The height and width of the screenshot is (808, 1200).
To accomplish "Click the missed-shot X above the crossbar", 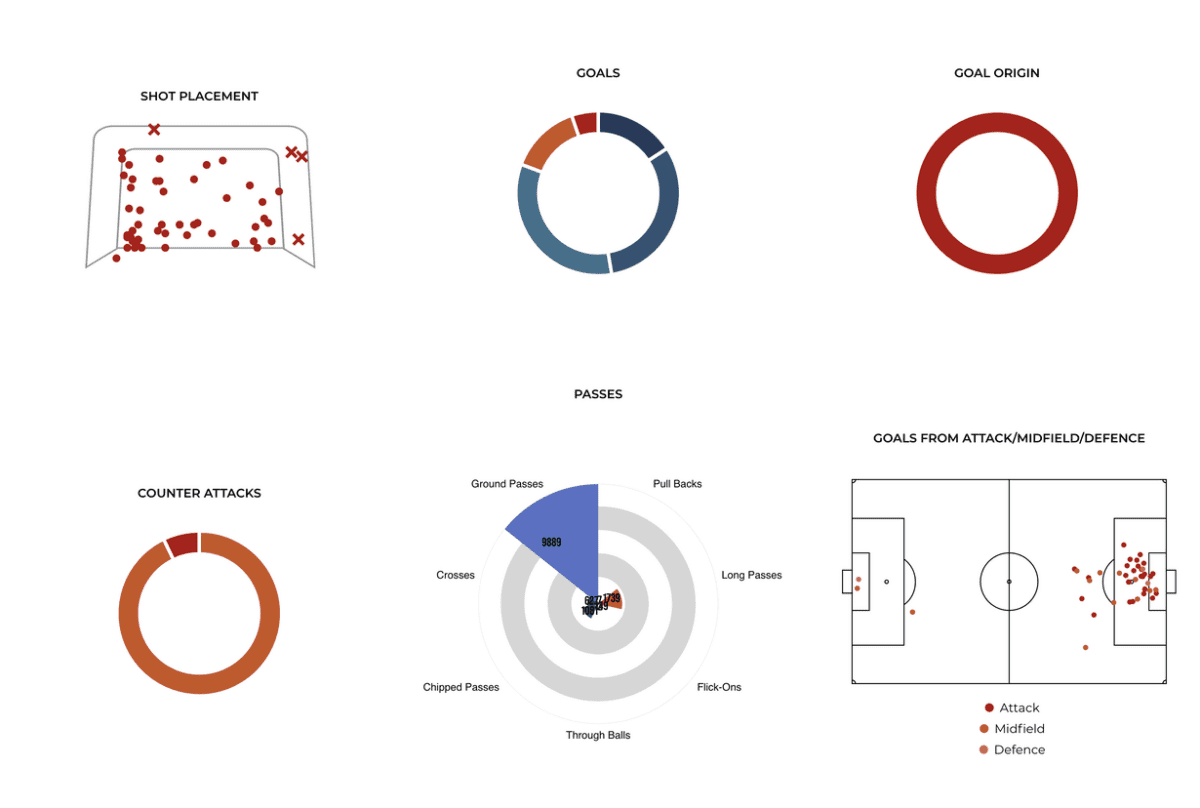I will [153, 129].
